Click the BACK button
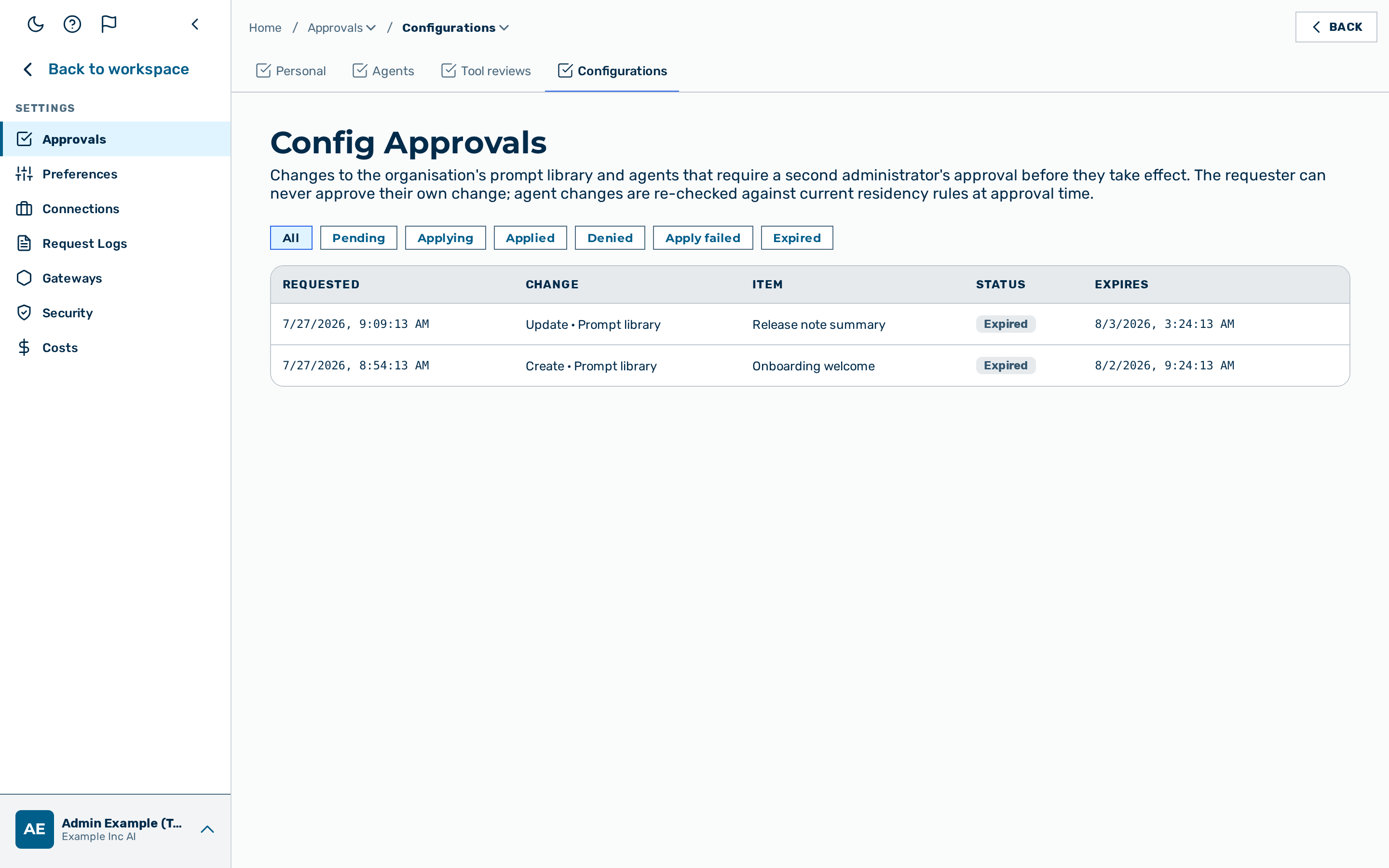This screenshot has width=1389, height=868. coord(1335,27)
